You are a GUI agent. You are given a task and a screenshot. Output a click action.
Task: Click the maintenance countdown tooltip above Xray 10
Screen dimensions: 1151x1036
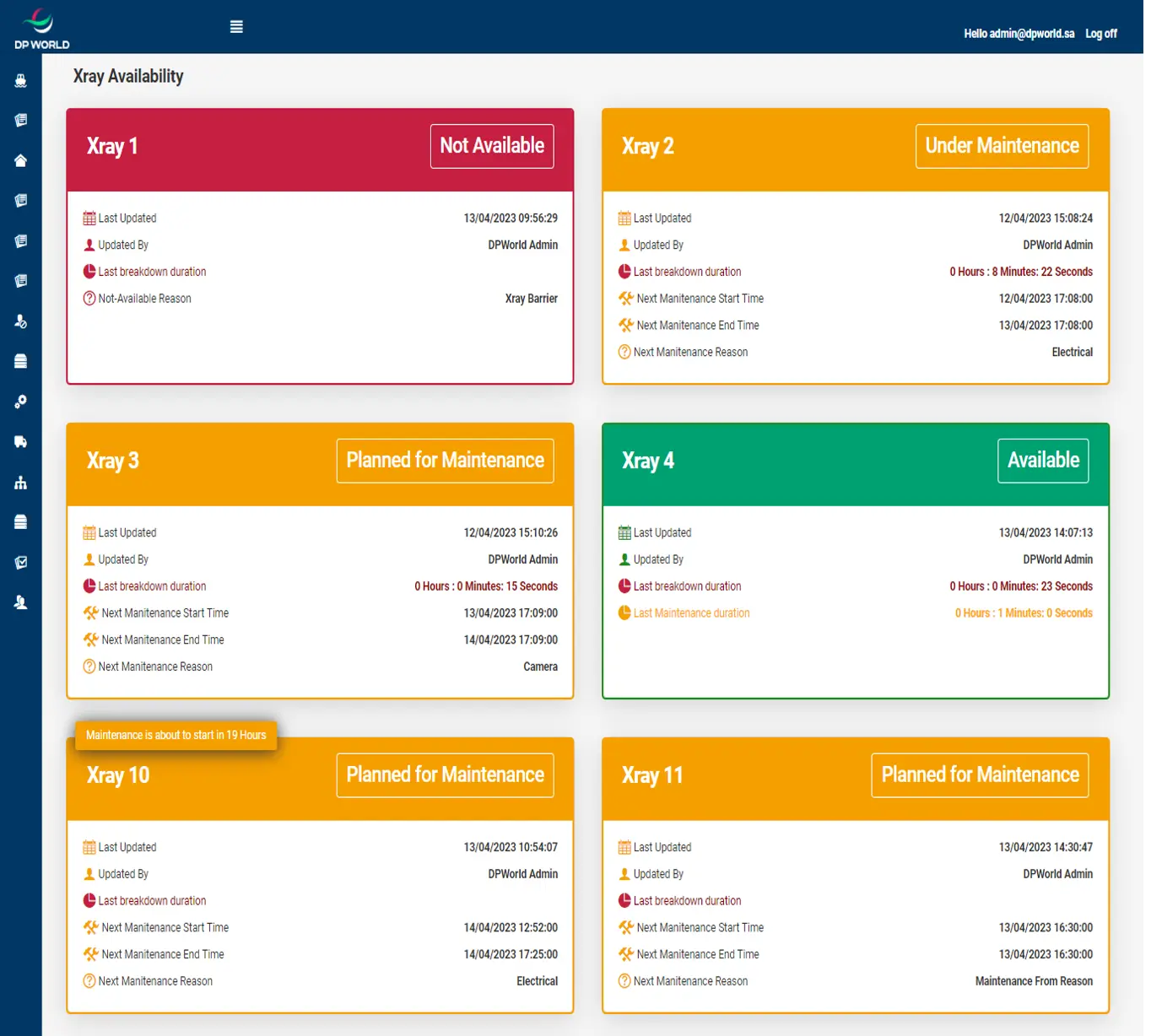[176, 735]
